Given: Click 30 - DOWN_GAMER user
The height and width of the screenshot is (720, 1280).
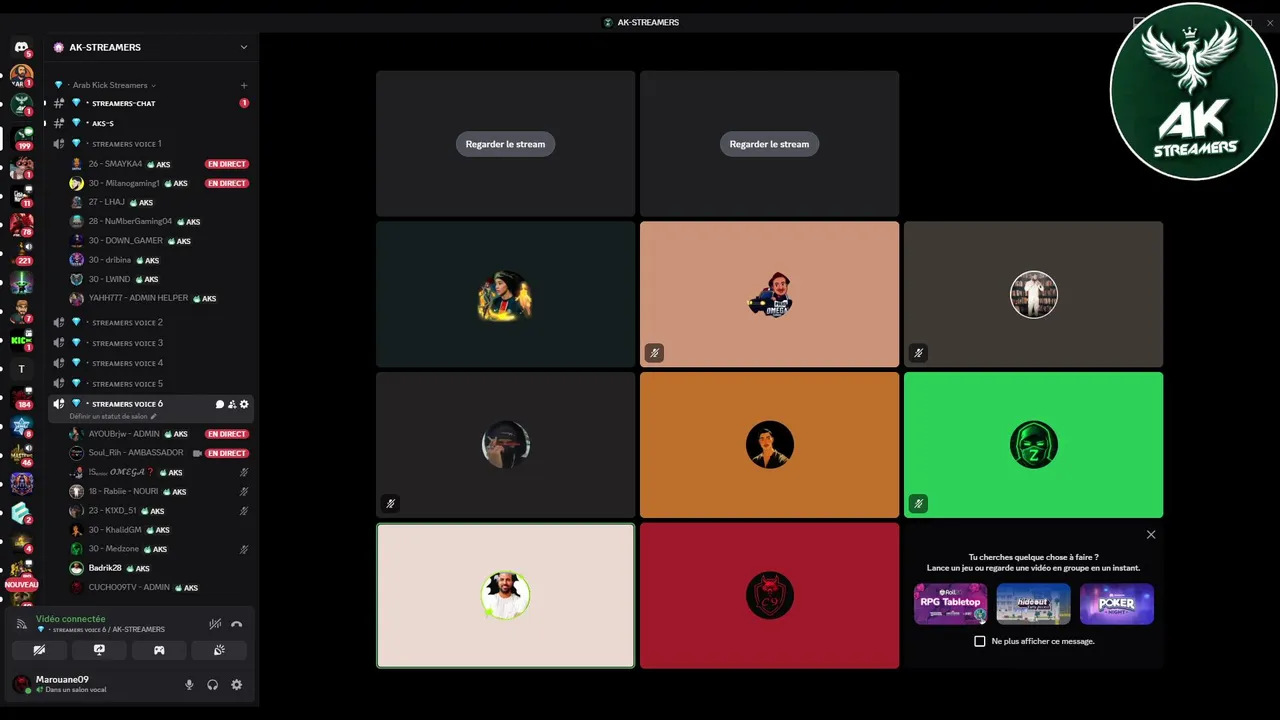Looking at the screenshot, I should (160, 241).
